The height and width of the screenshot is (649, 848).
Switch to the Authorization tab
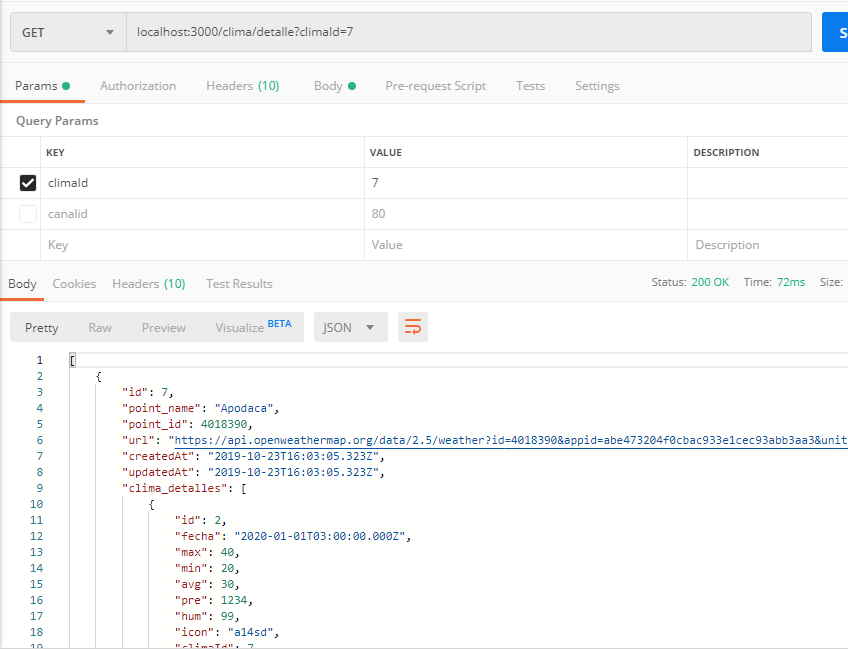[138, 86]
